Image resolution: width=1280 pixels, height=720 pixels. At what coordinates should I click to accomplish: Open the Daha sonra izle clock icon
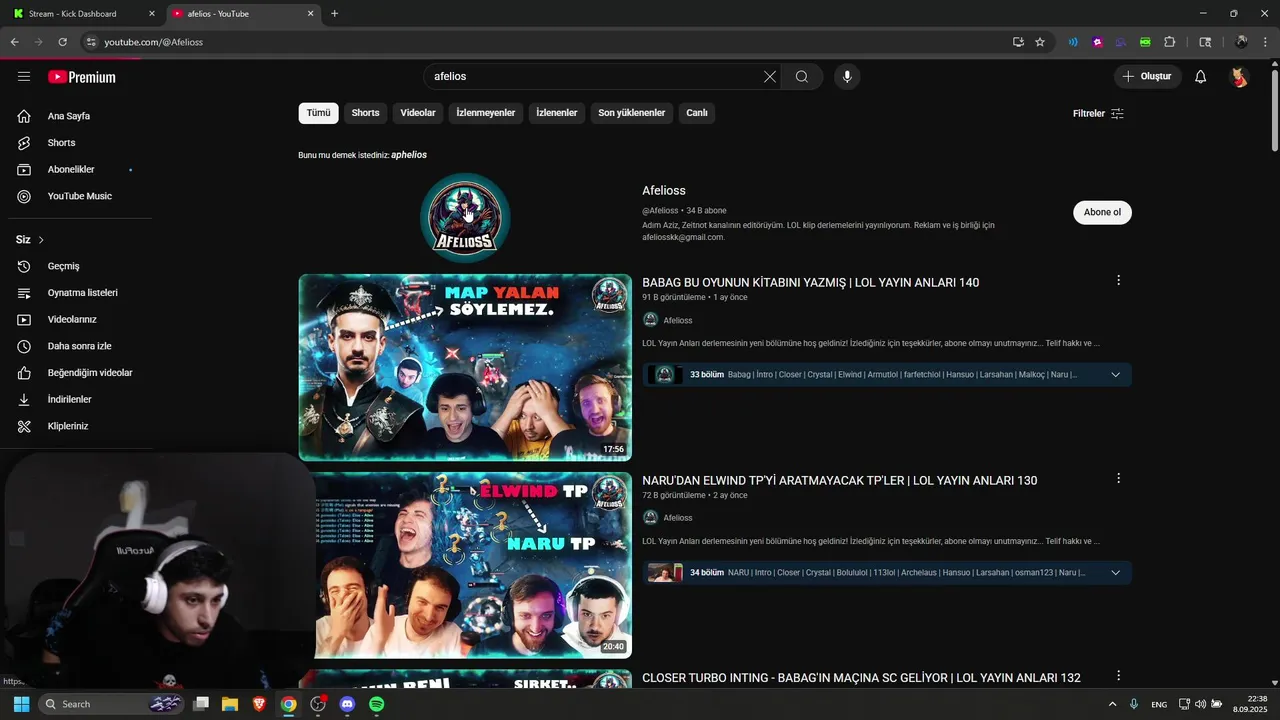(24, 346)
